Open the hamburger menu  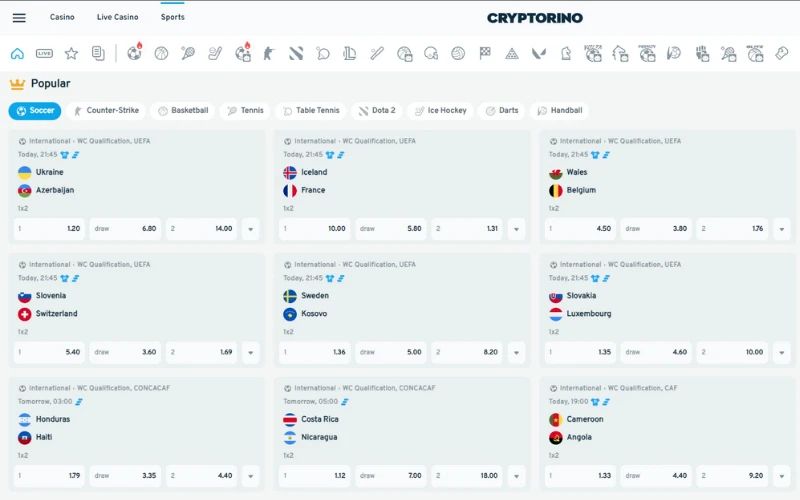pyautogui.click(x=19, y=18)
